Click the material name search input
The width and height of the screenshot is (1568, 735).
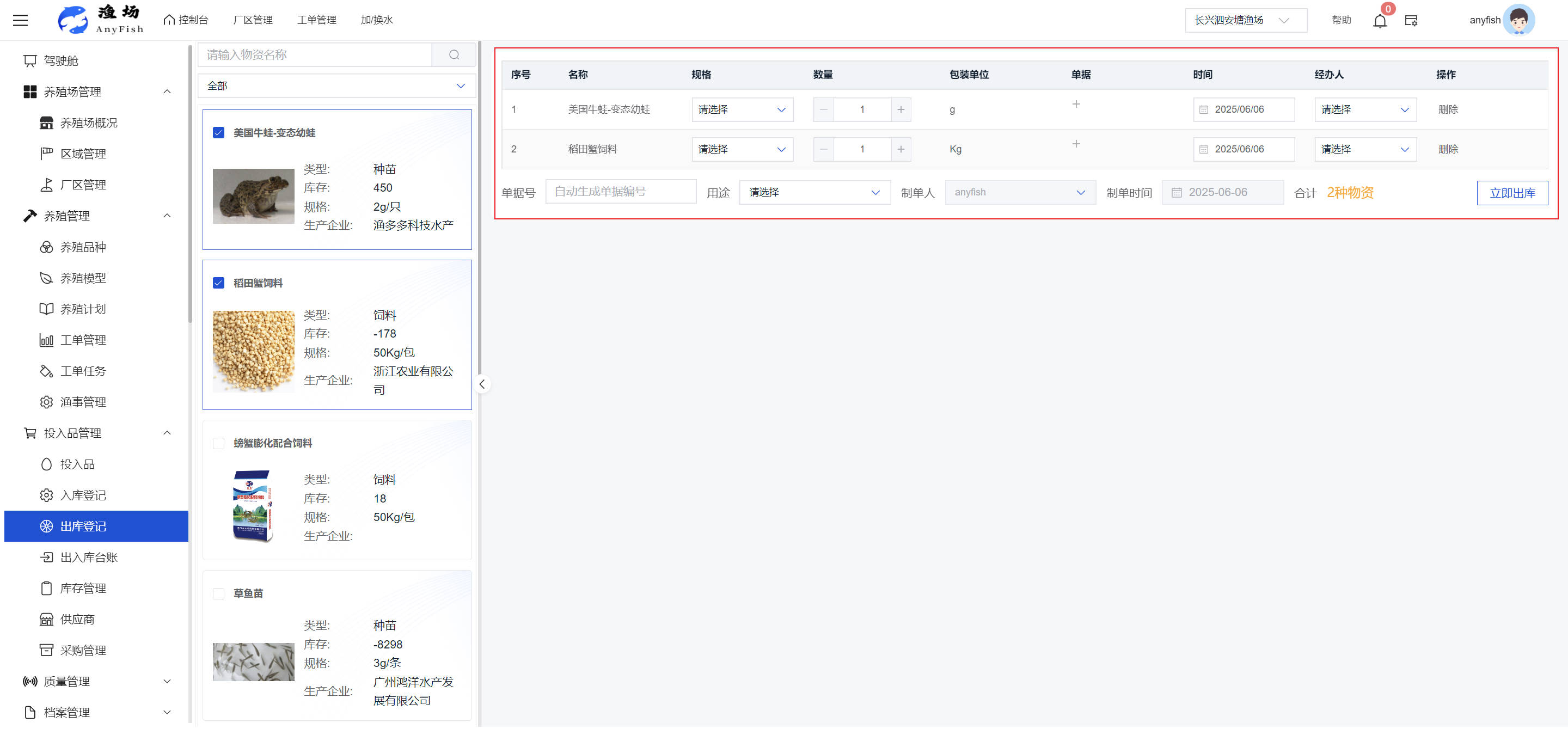[x=315, y=55]
